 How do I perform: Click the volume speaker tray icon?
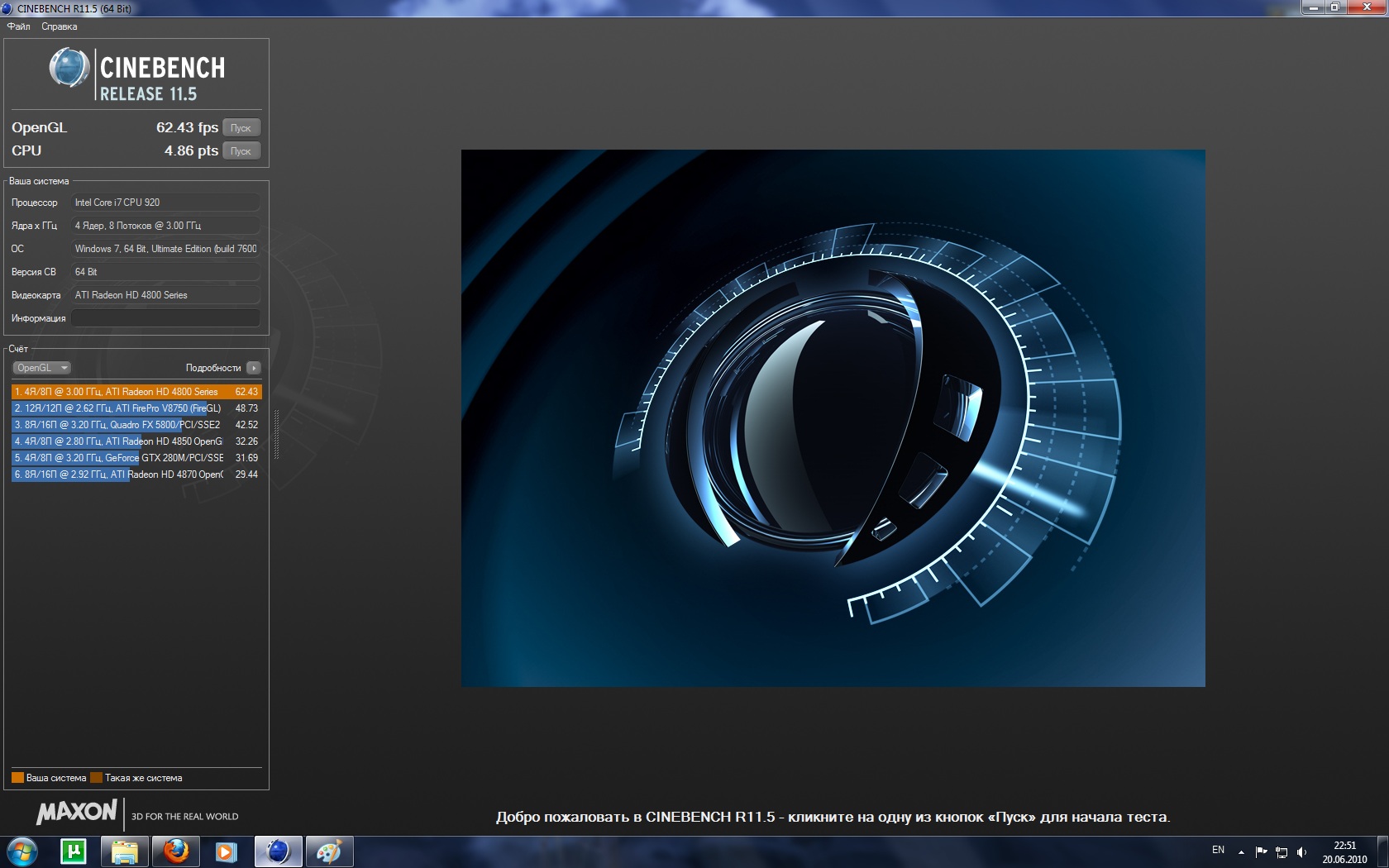(1301, 851)
